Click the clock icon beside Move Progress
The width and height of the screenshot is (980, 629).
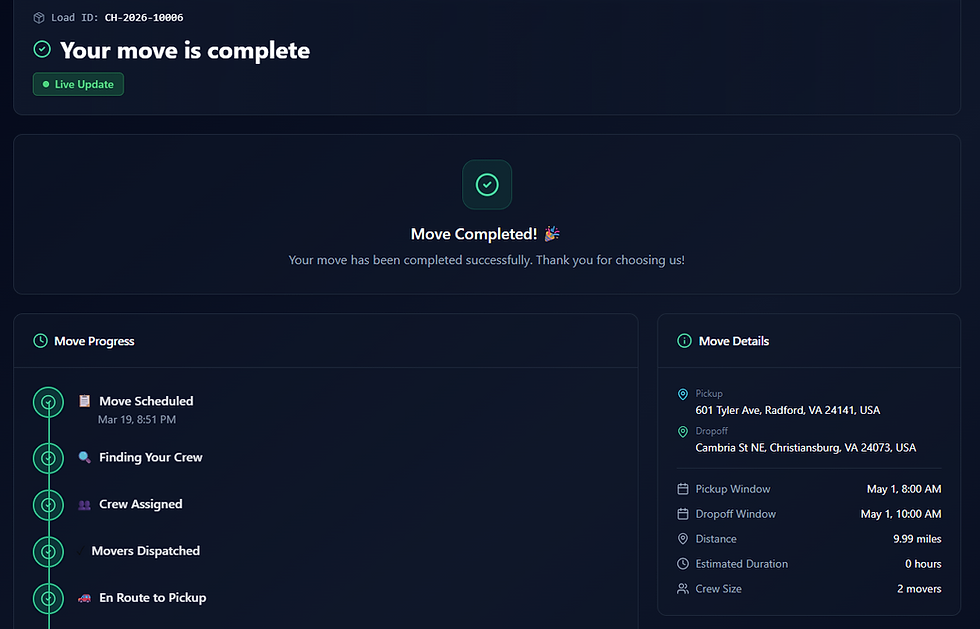point(40,341)
